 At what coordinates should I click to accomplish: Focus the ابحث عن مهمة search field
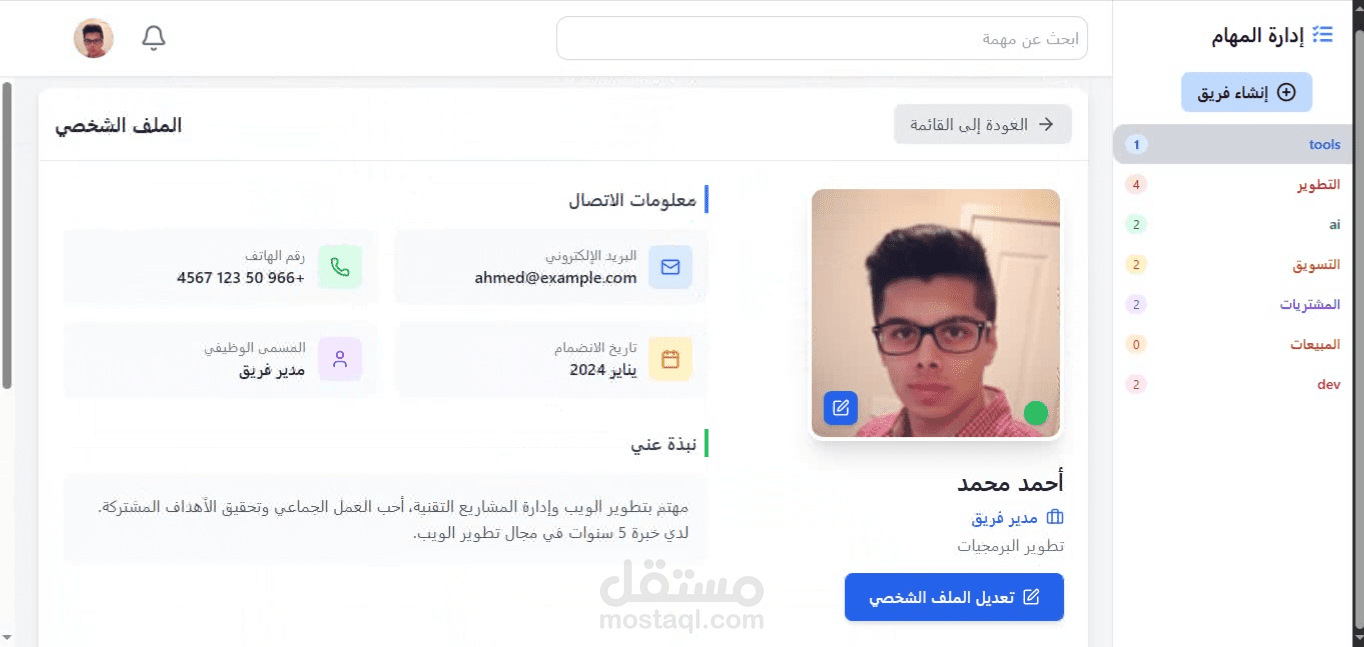[x=821, y=38]
